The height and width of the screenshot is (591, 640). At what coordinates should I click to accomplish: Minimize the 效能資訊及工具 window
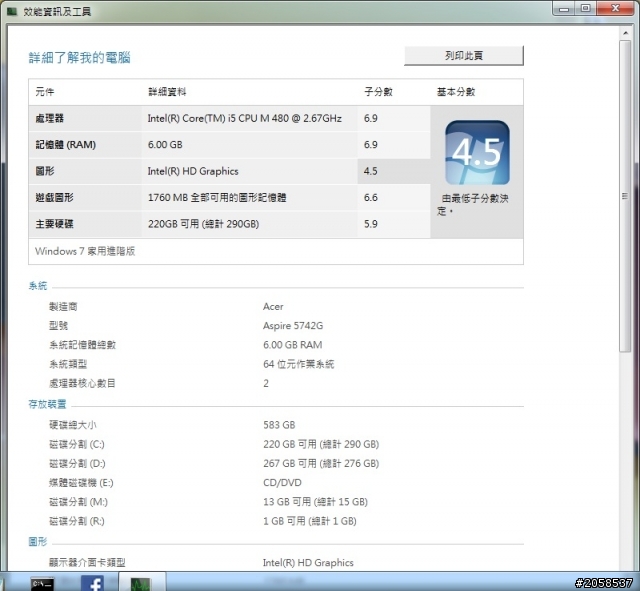click(564, 9)
